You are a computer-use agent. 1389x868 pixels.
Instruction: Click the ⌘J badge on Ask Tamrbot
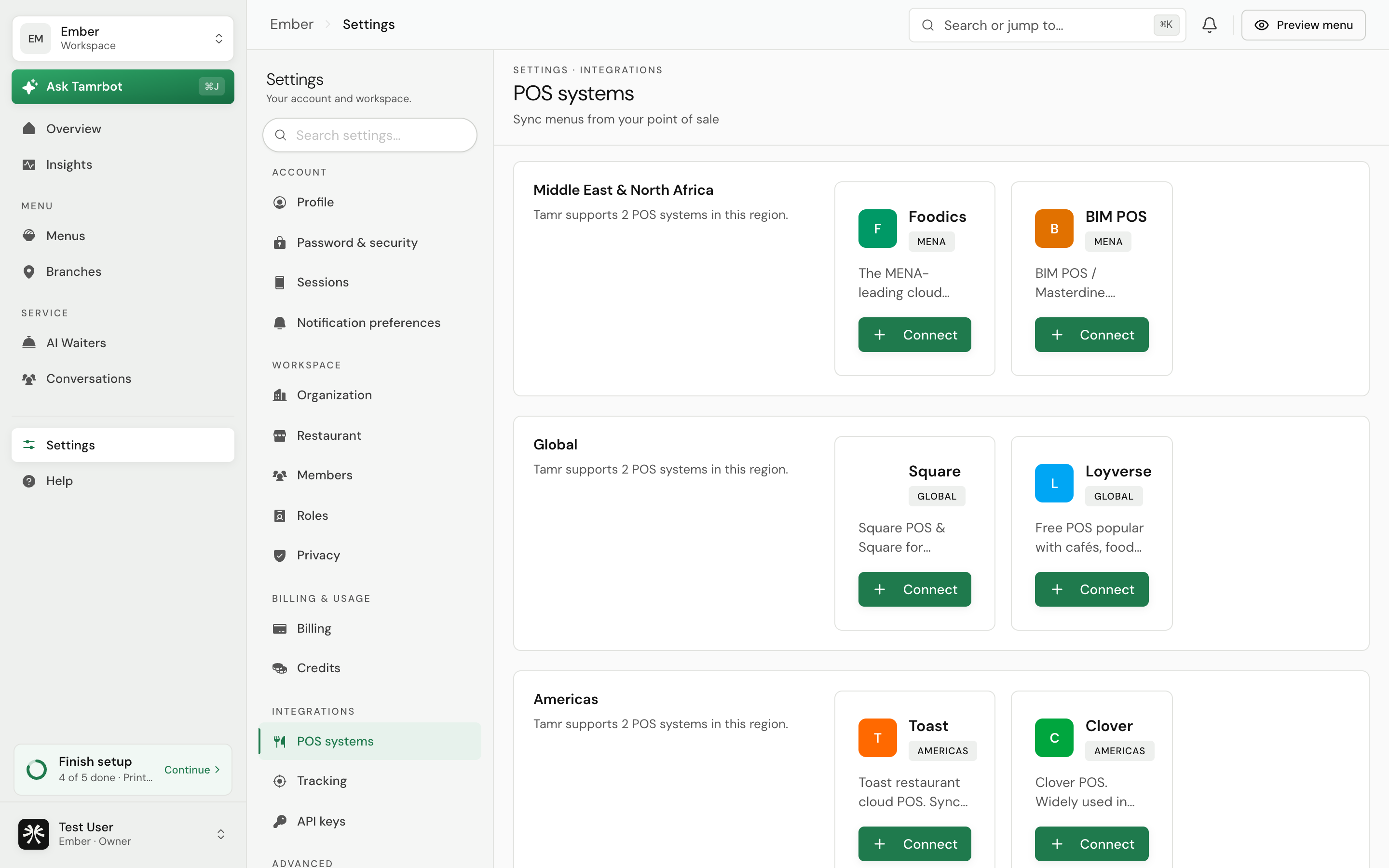[x=212, y=87]
